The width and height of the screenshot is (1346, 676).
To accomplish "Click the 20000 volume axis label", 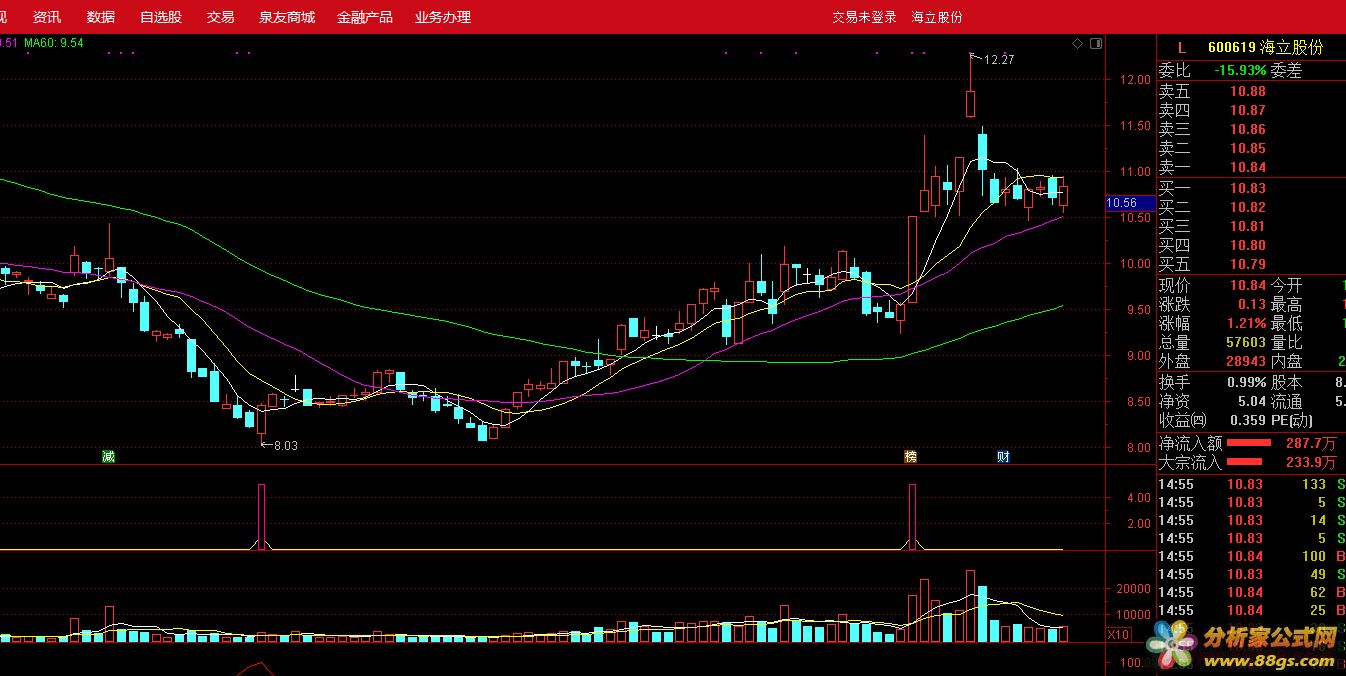I will pyautogui.click(x=1133, y=589).
